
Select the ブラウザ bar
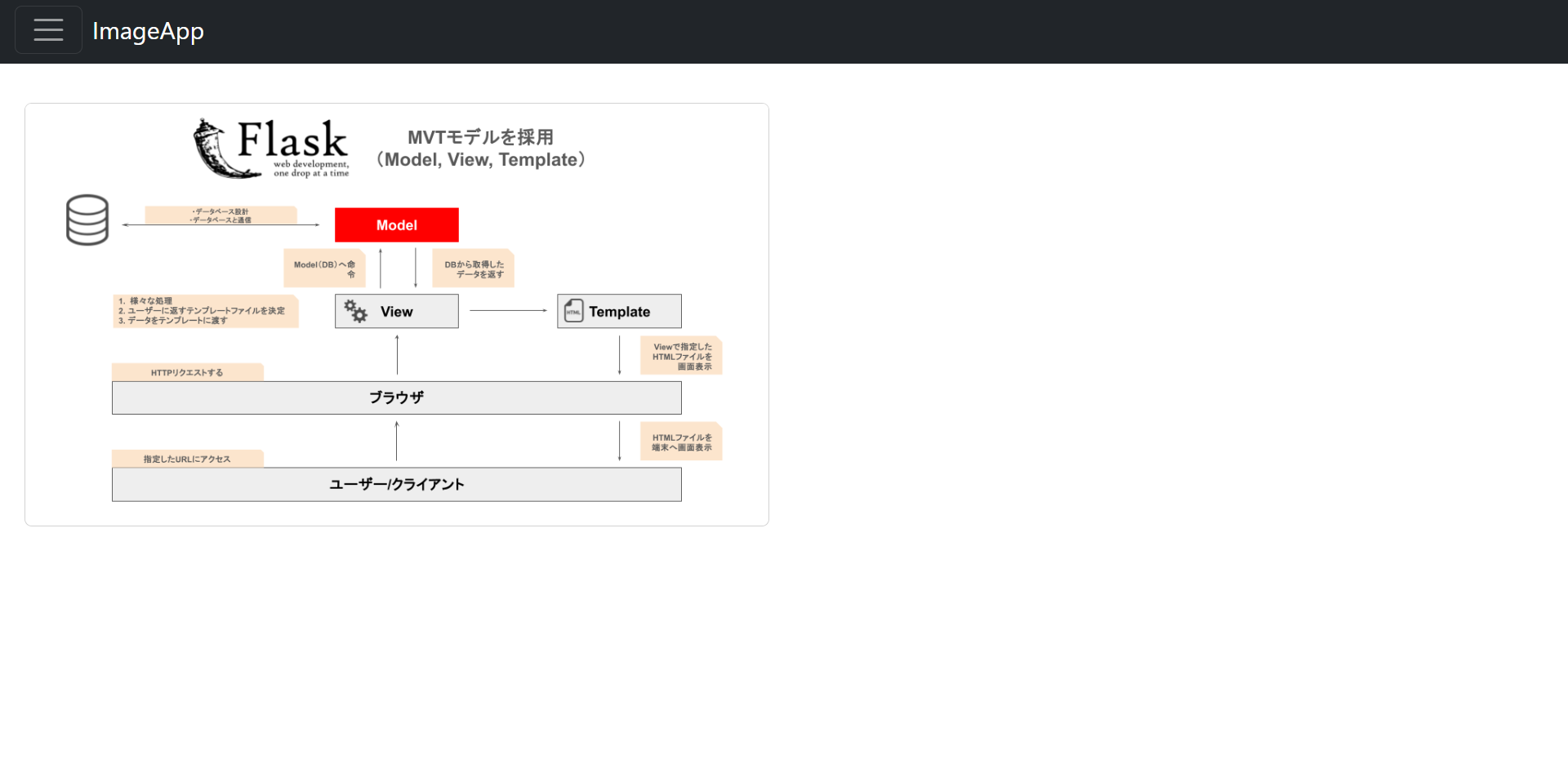[x=396, y=397]
